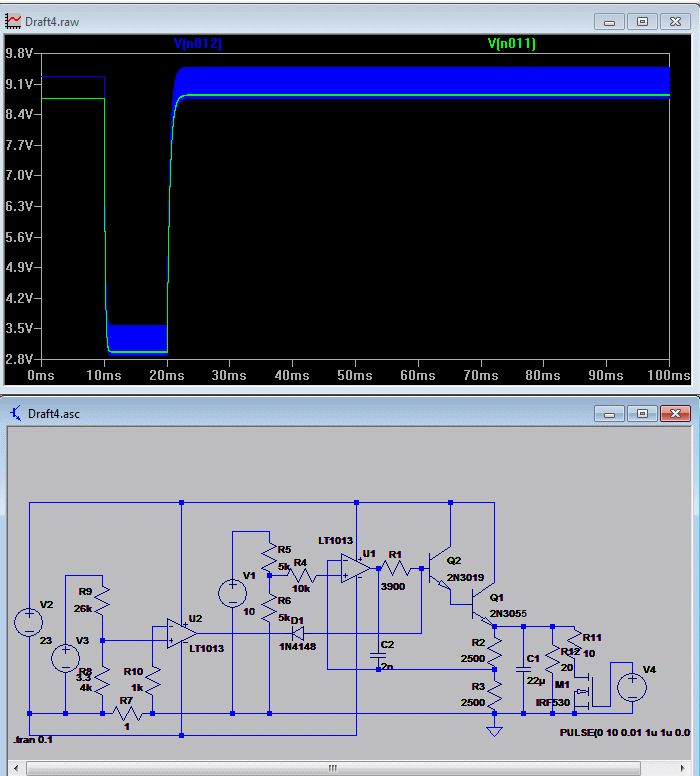Click the 100ms time axis label

668,375
